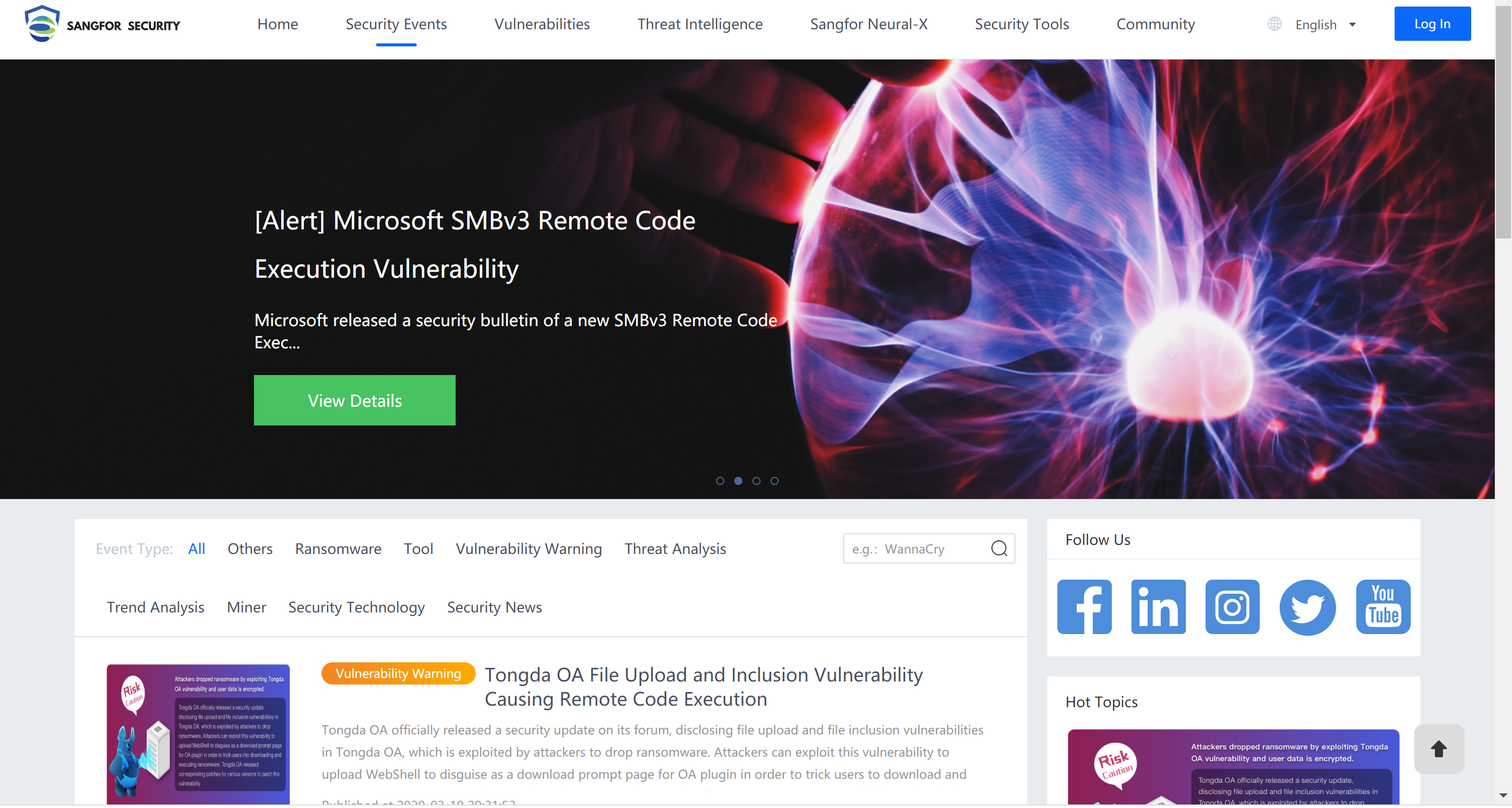Click the globe language icon
Viewport: 1512px width, 808px height.
click(x=1274, y=24)
